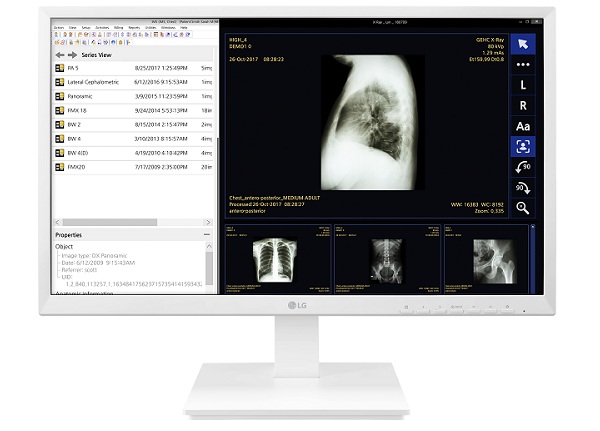Click the series icon beside FMX20

coord(60,167)
